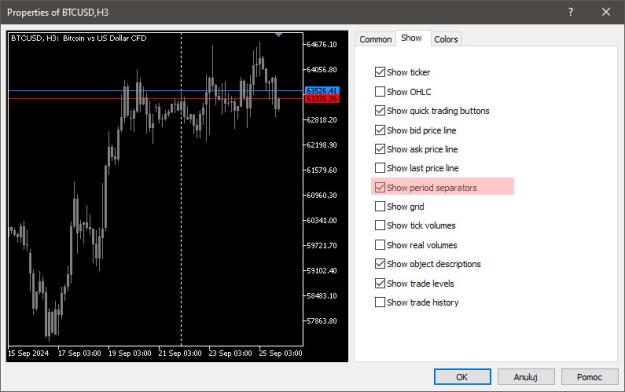
Task: Uncheck Show period separators
Action: coord(380,187)
